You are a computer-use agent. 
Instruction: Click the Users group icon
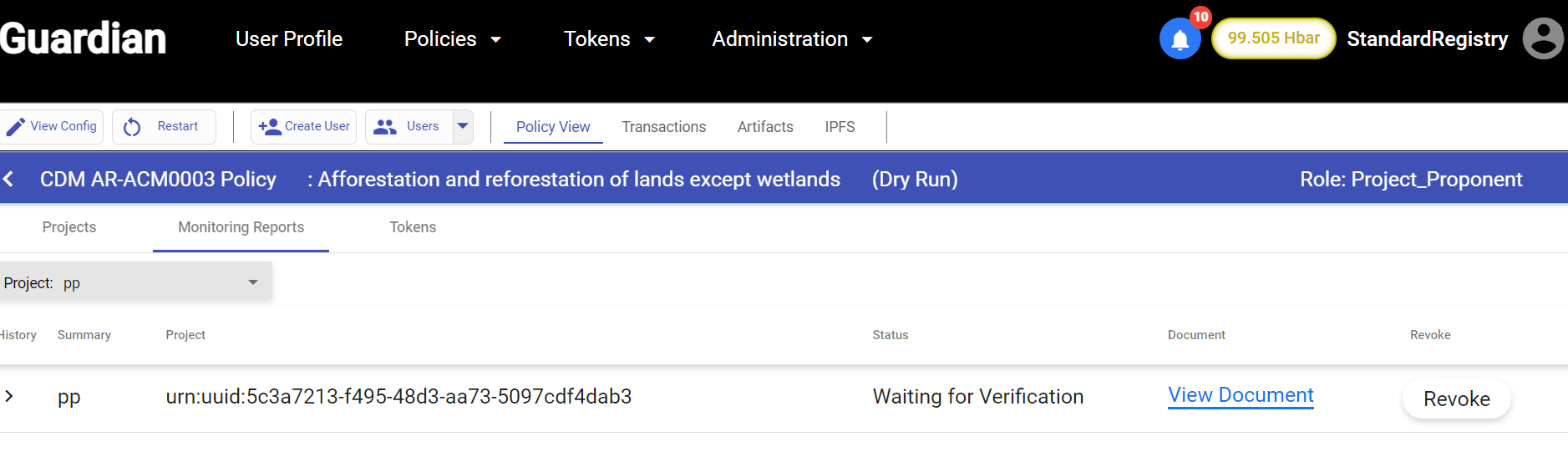click(x=384, y=127)
